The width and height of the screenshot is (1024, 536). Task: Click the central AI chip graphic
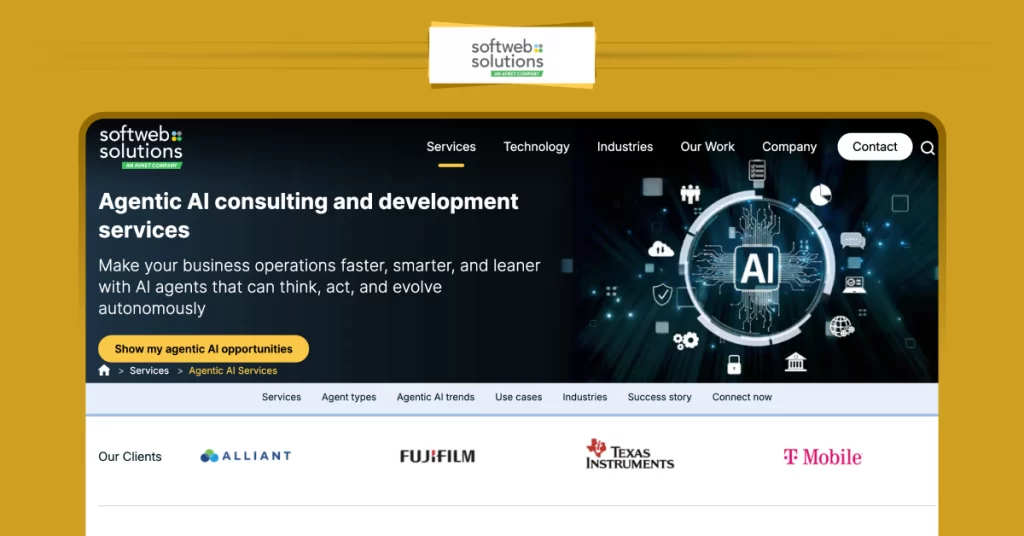pyautogui.click(x=758, y=268)
